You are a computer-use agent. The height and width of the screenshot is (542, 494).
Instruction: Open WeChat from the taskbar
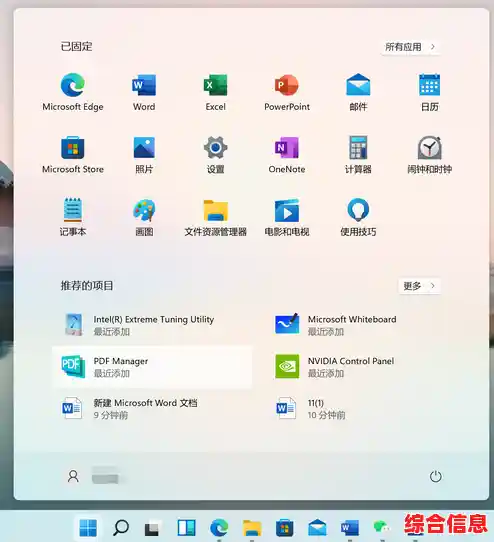[x=381, y=528]
